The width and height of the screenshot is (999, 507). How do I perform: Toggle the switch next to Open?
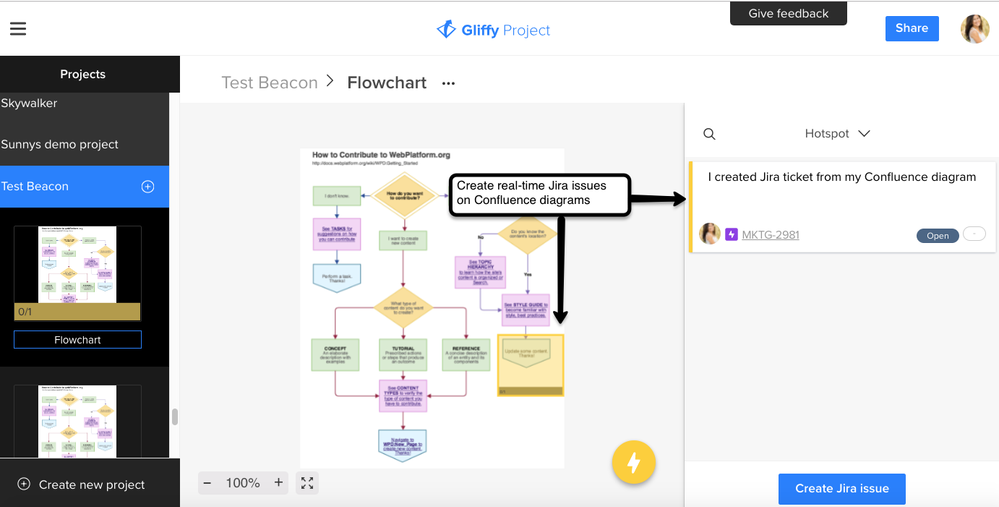974,234
